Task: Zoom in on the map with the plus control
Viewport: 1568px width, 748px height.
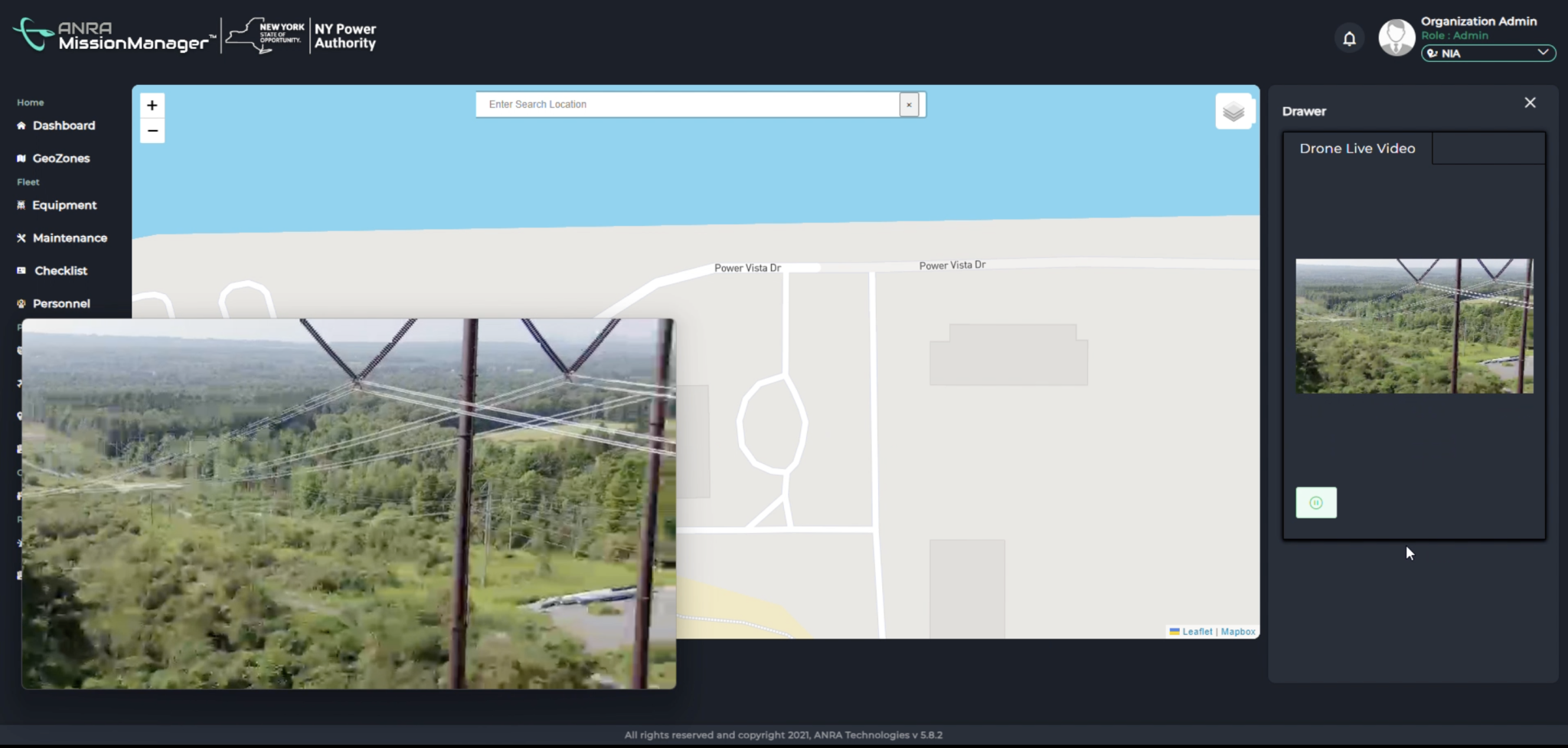Action: [x=152, y=105]
